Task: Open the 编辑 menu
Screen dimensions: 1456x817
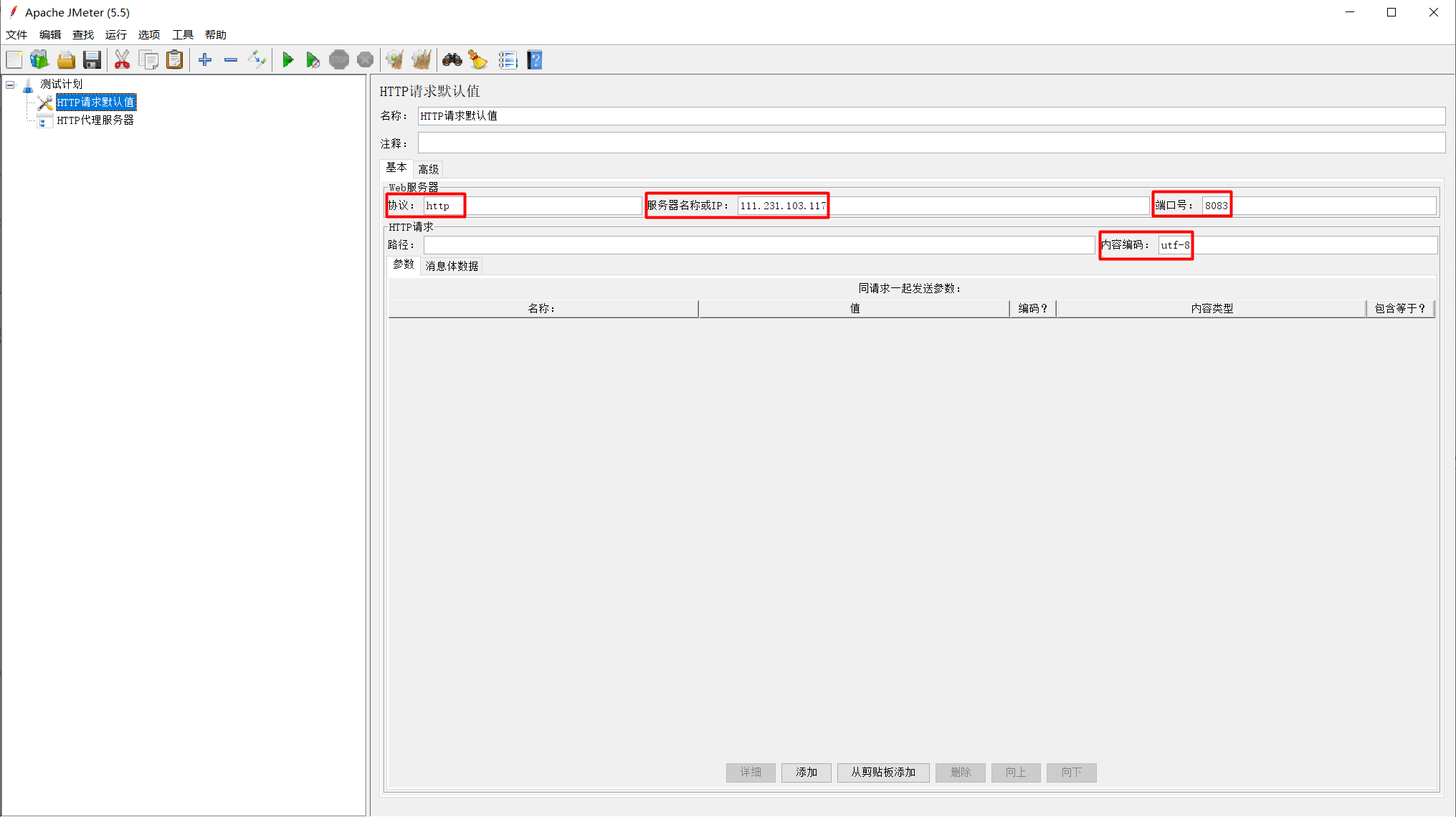Action: [x=50, y=35]
